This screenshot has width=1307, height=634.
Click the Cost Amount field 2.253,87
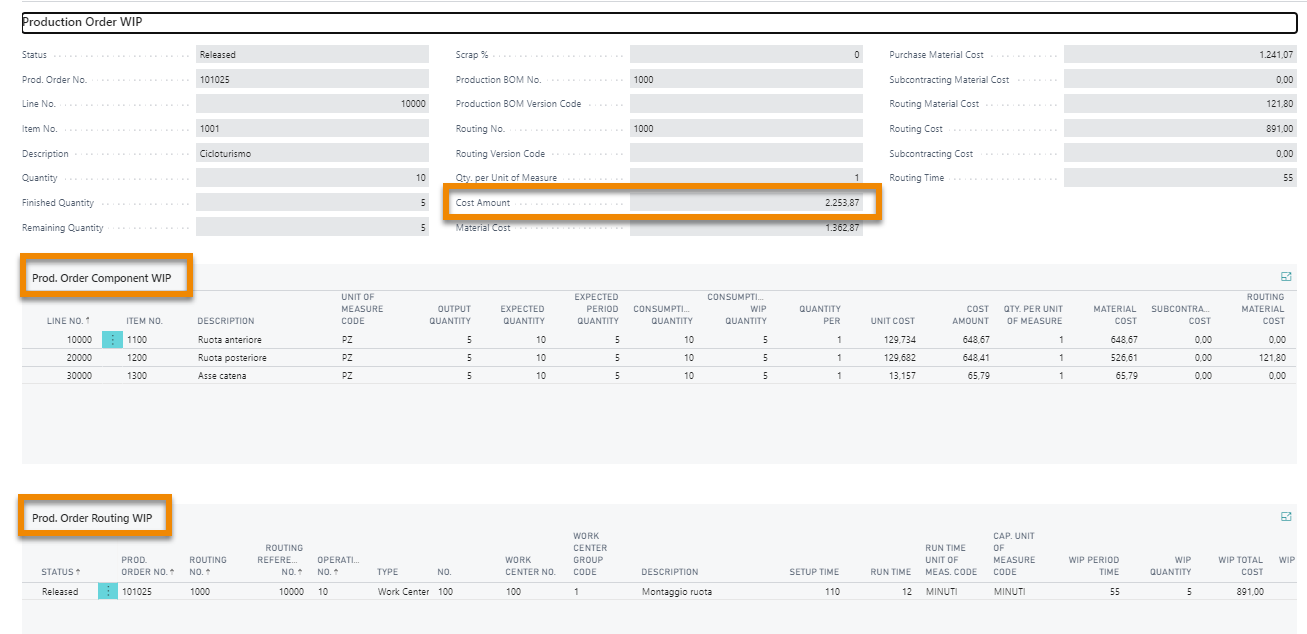(746, 203)
